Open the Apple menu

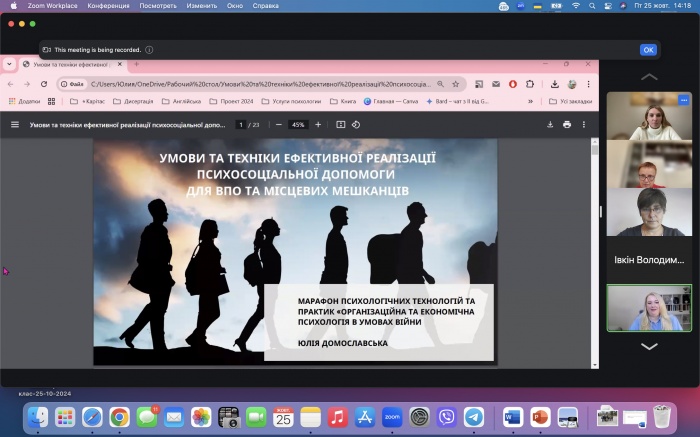pos(14,6)
